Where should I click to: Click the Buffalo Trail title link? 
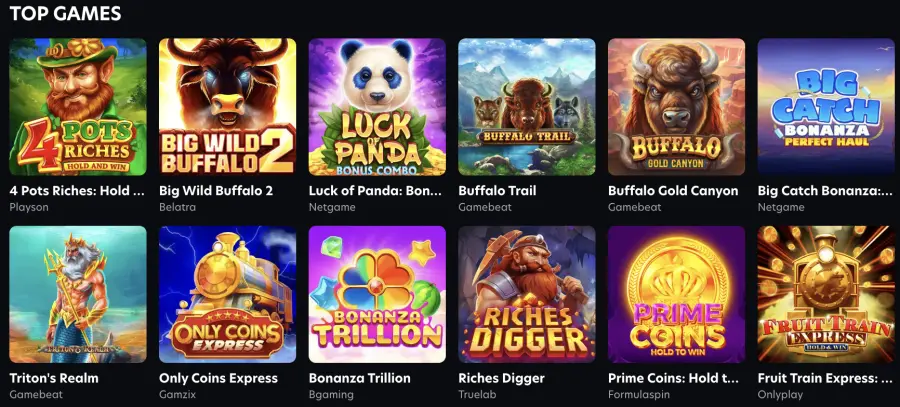[497, 191]
